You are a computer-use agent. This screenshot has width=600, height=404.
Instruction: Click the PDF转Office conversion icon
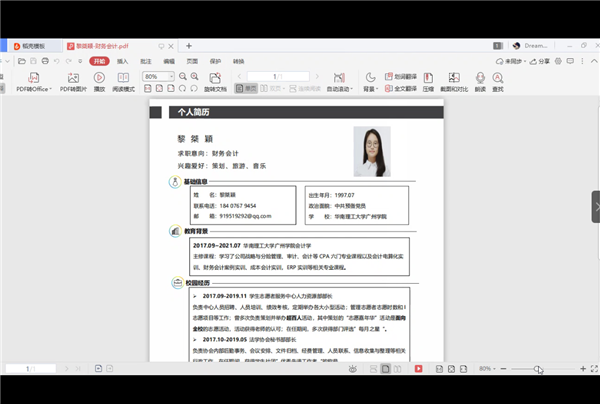tap(32, 78)
